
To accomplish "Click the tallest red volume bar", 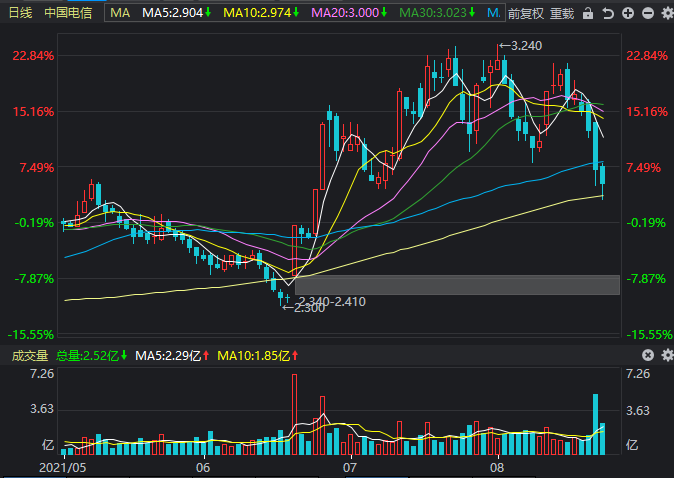I will pos(294,414).
